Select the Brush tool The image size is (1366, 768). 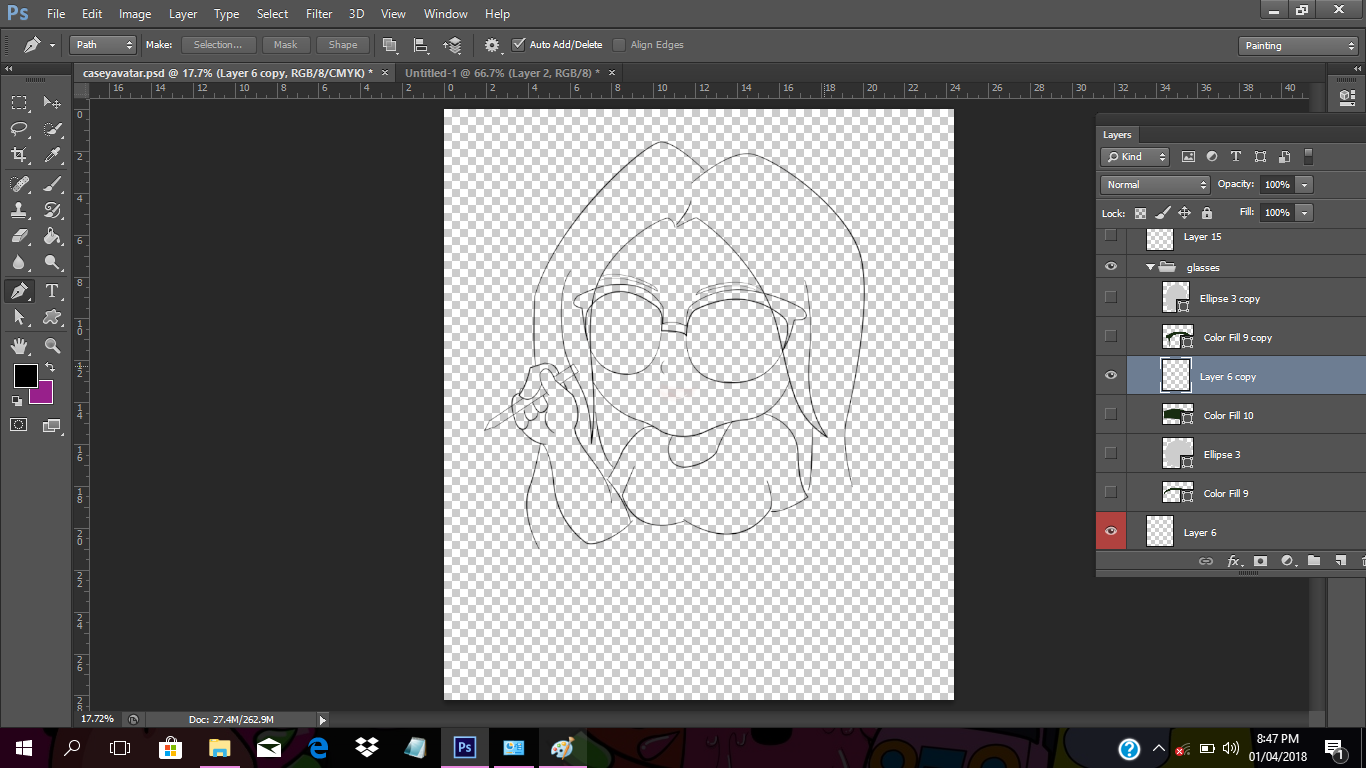coord(52,184)
